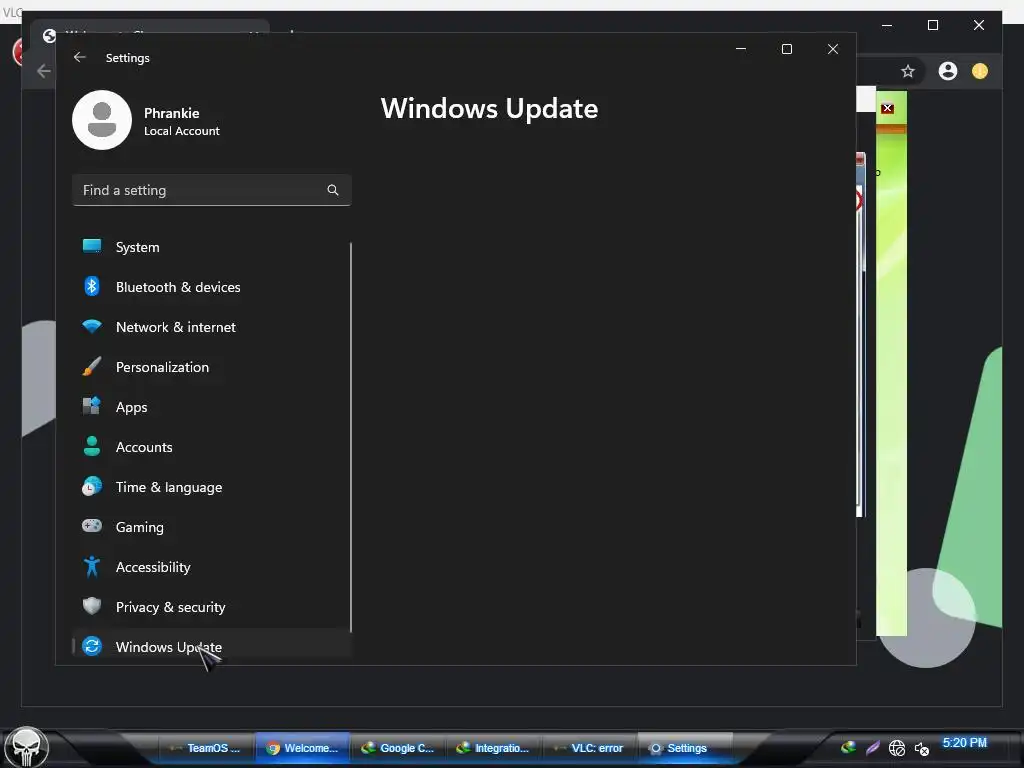The image size is (1024, 768).
Task: Click the globe clock icon for Time & language
Action: click(91, 486)
